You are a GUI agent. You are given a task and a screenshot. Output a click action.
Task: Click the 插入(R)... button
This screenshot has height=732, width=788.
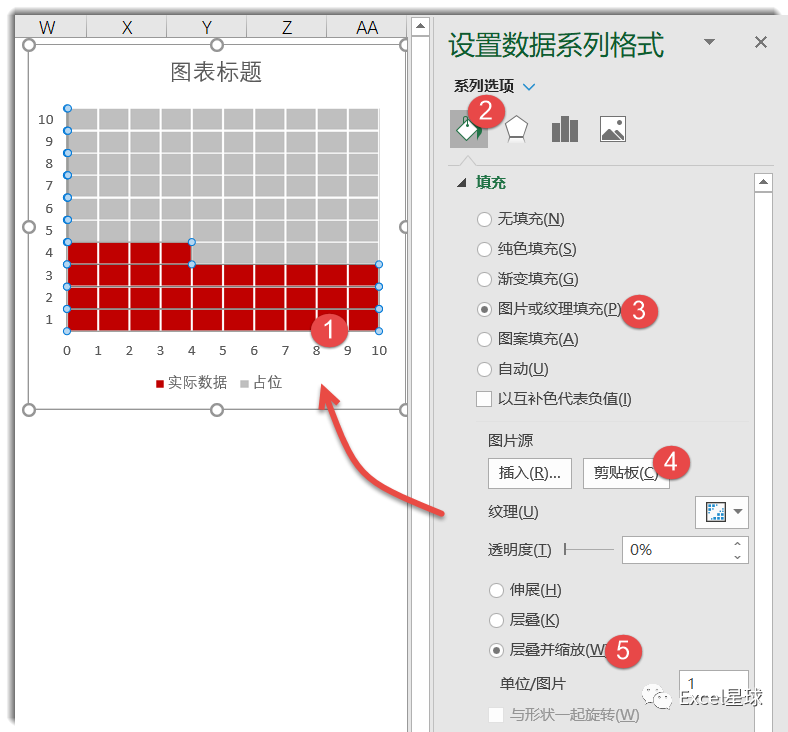[530, 473]
